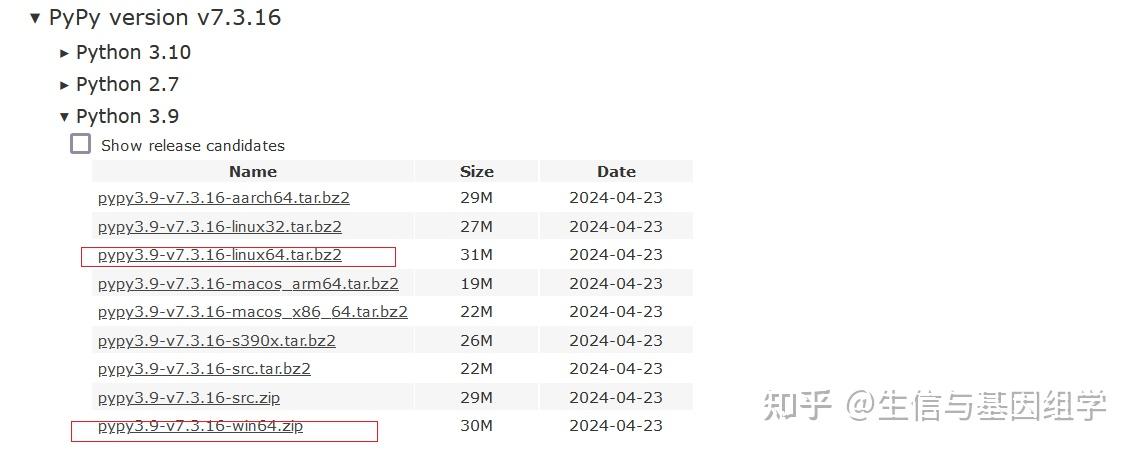Collapse the PyPy version v7.3.16 section

(x=35, y=18)
